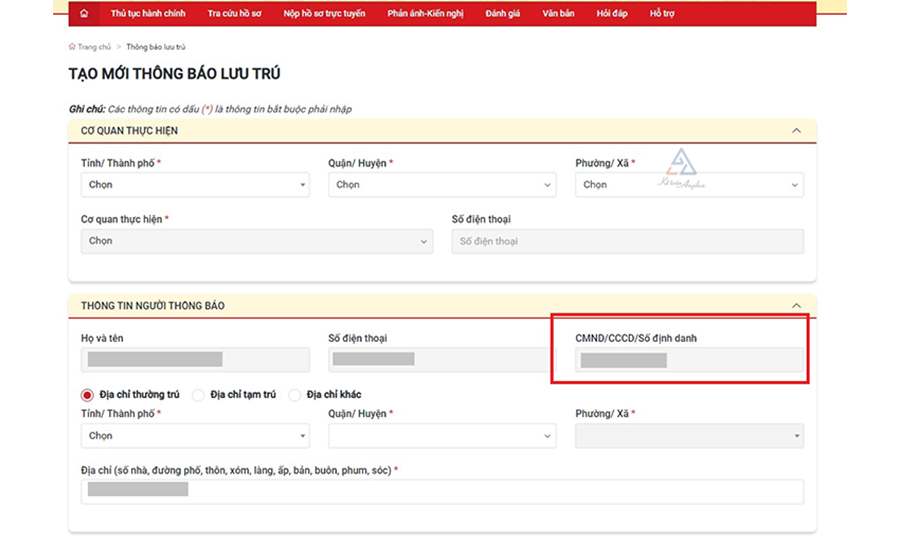900x545 pixels.
Task: Click the Hỗ trợ menu item
Action: [662, 14]
